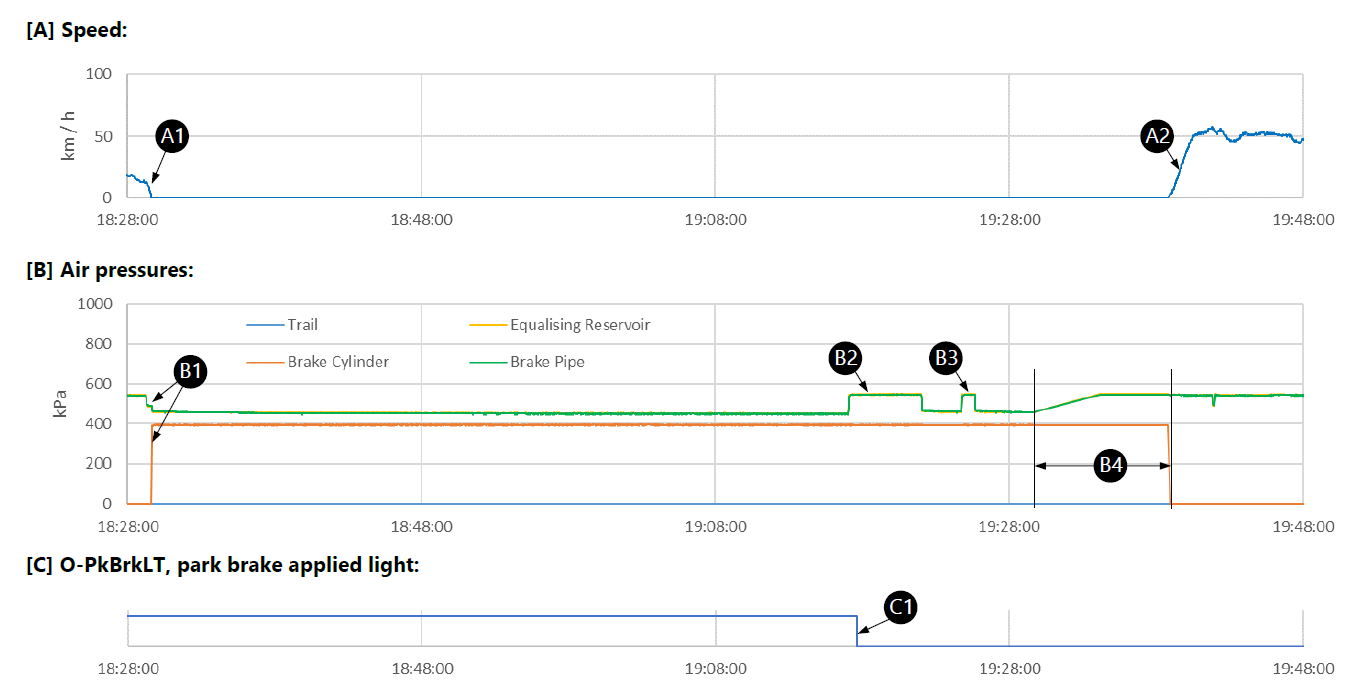Image resolution: width=1352 pixels, height=700 pixels.
Task: Click the Brake Cylinder legend label
Action: [x=338, y=361]
